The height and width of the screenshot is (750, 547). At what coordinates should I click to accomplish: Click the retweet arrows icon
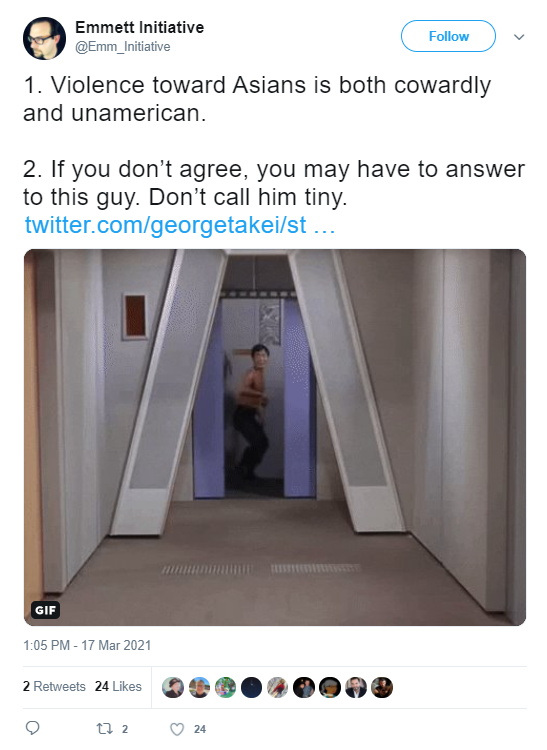(x=105, y=728)
